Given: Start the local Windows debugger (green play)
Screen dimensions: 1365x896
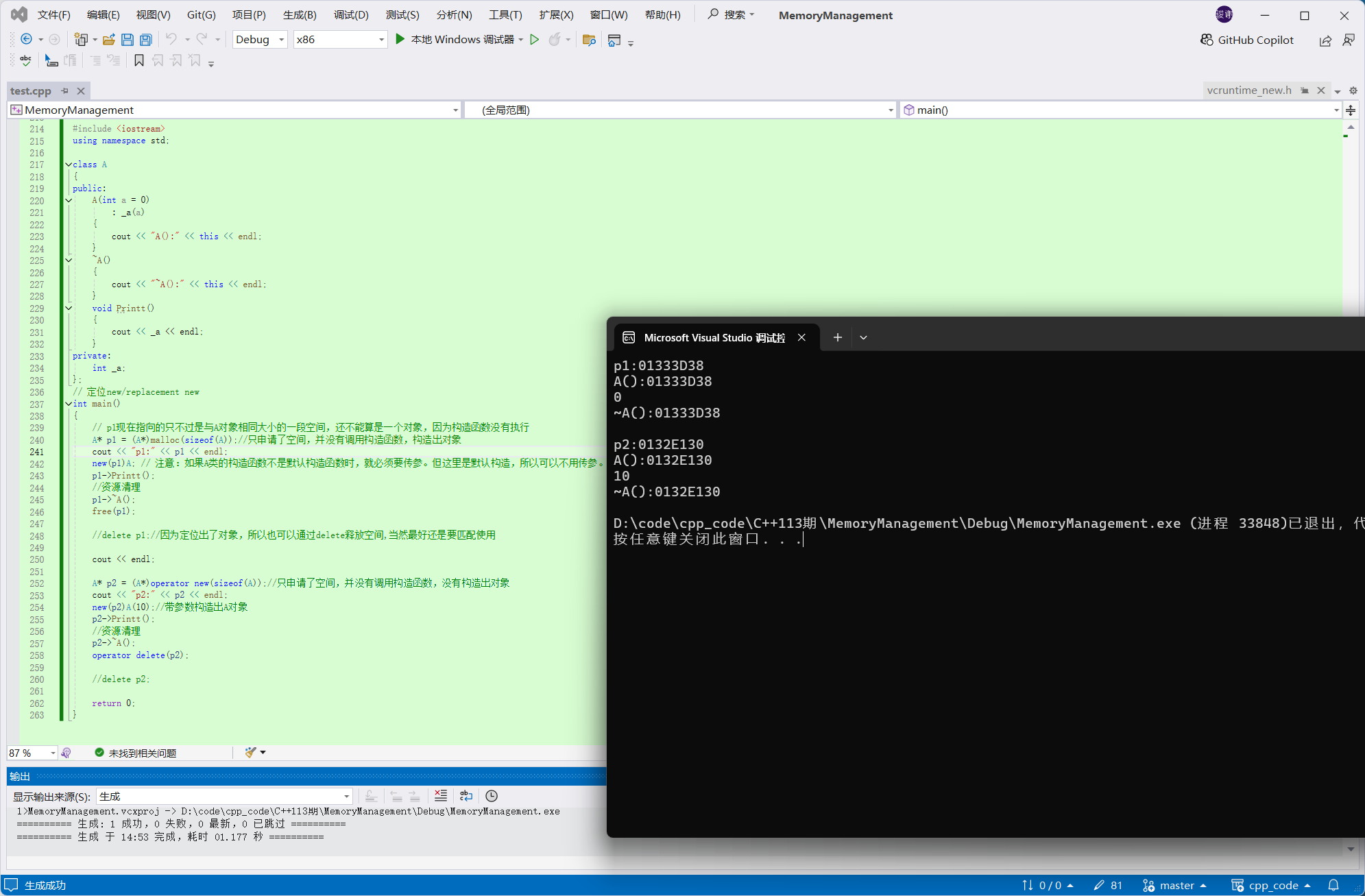Looking at the screenshot, I should click(400, 39).
